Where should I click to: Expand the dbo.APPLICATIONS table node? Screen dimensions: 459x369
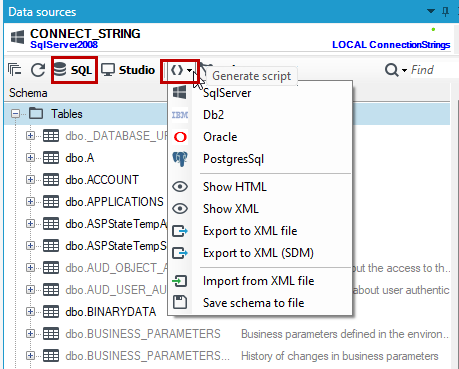pyautogui.click(x=30, y=202)
